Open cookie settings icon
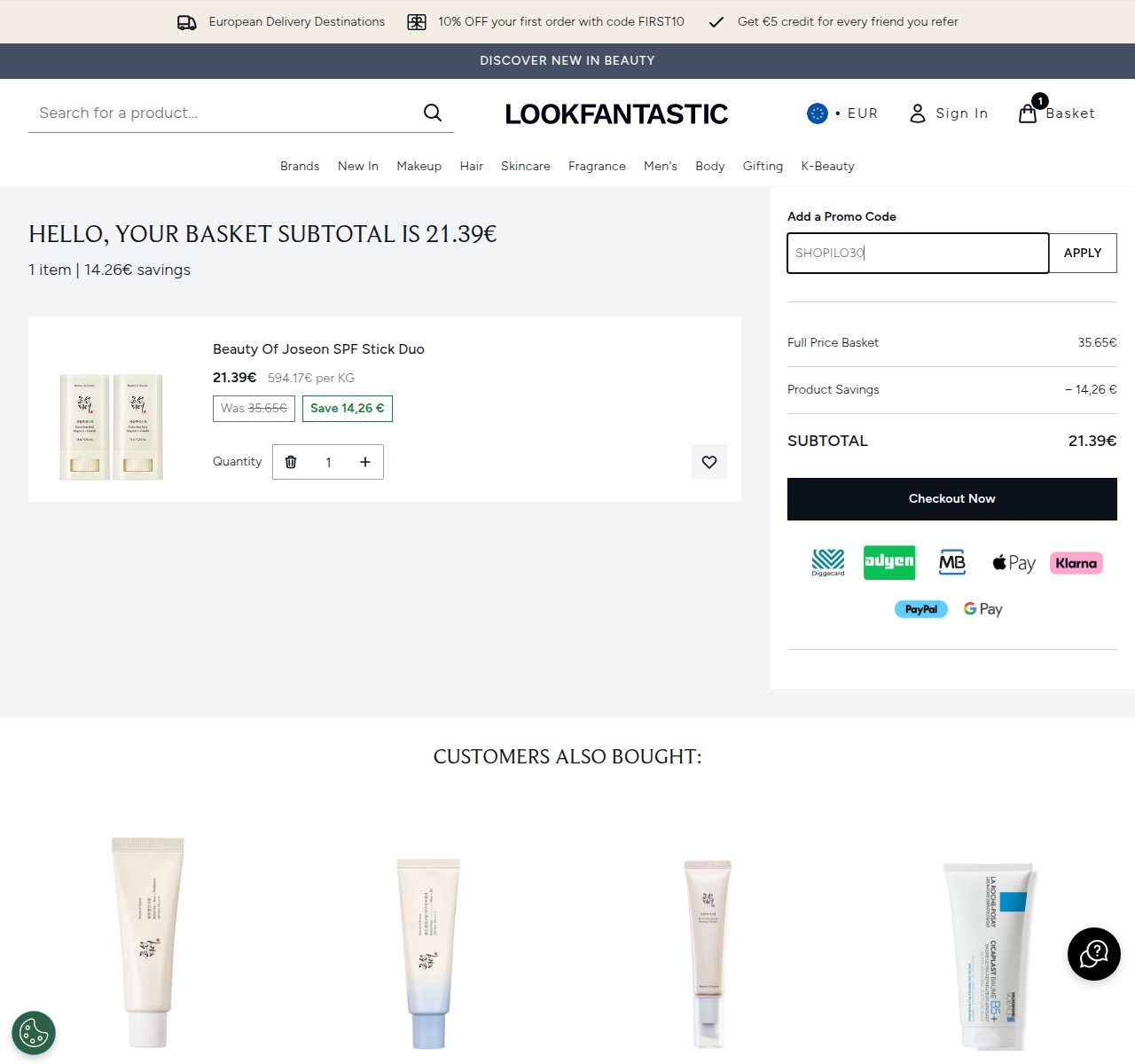Image resolution: width=1135 pixels, height=1064 pixels. coord(34,1033)
